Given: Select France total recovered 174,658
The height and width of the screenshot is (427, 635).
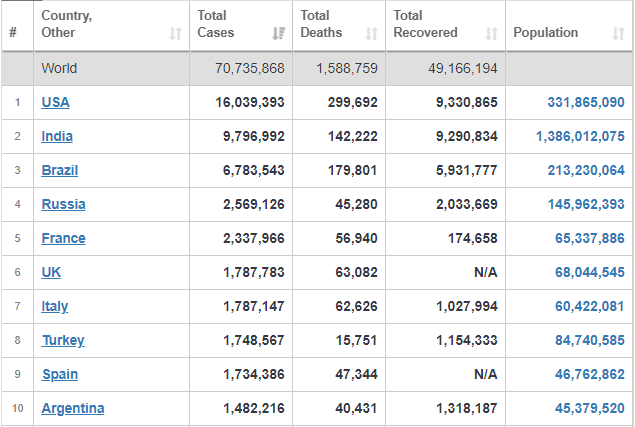Looking at the screenshot, I should tap(472, 238).
